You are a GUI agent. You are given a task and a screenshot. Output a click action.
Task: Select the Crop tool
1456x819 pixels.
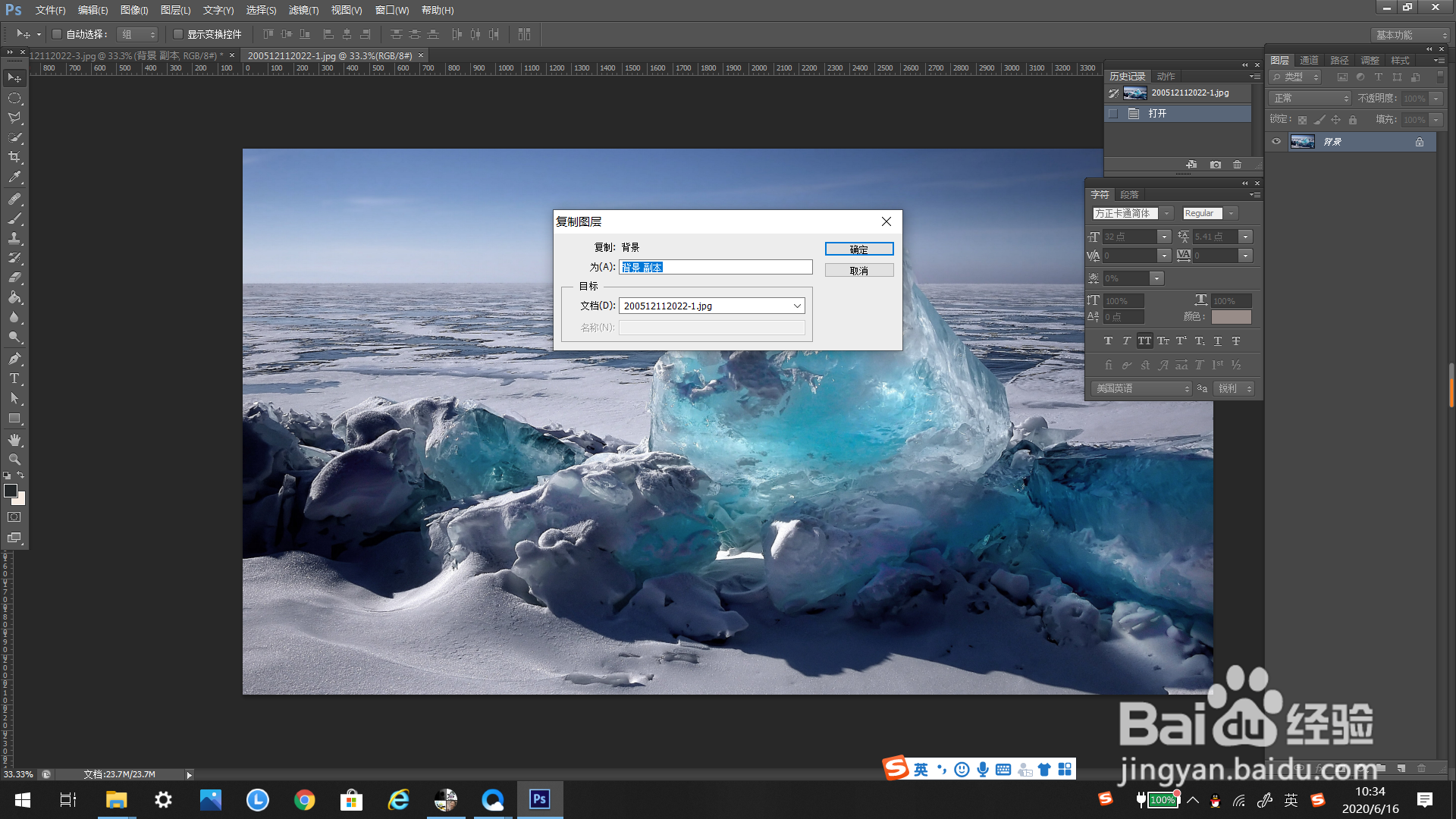[14, 158]
